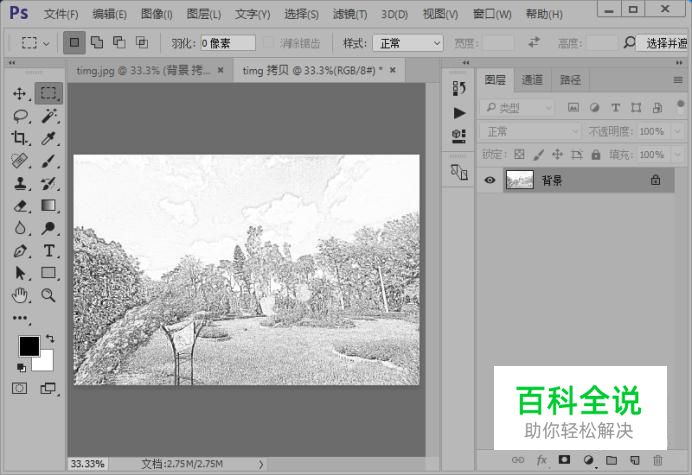This screenshot has height=475, width=692.
Task: Click the 羽化 feather input field
Action: tap(227, 44)
